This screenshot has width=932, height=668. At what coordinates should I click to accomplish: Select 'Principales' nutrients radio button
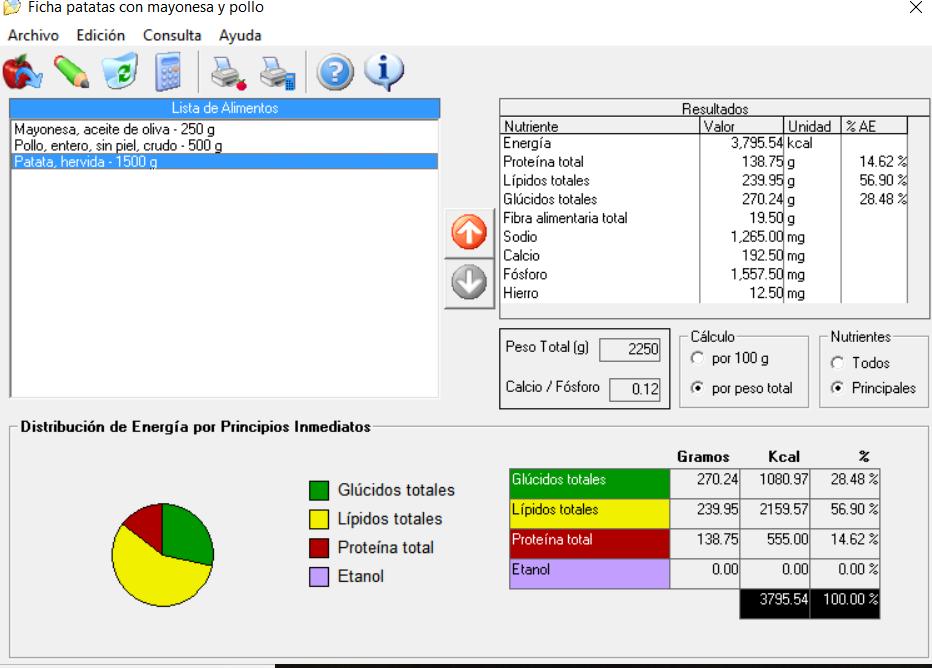point(838,389)
